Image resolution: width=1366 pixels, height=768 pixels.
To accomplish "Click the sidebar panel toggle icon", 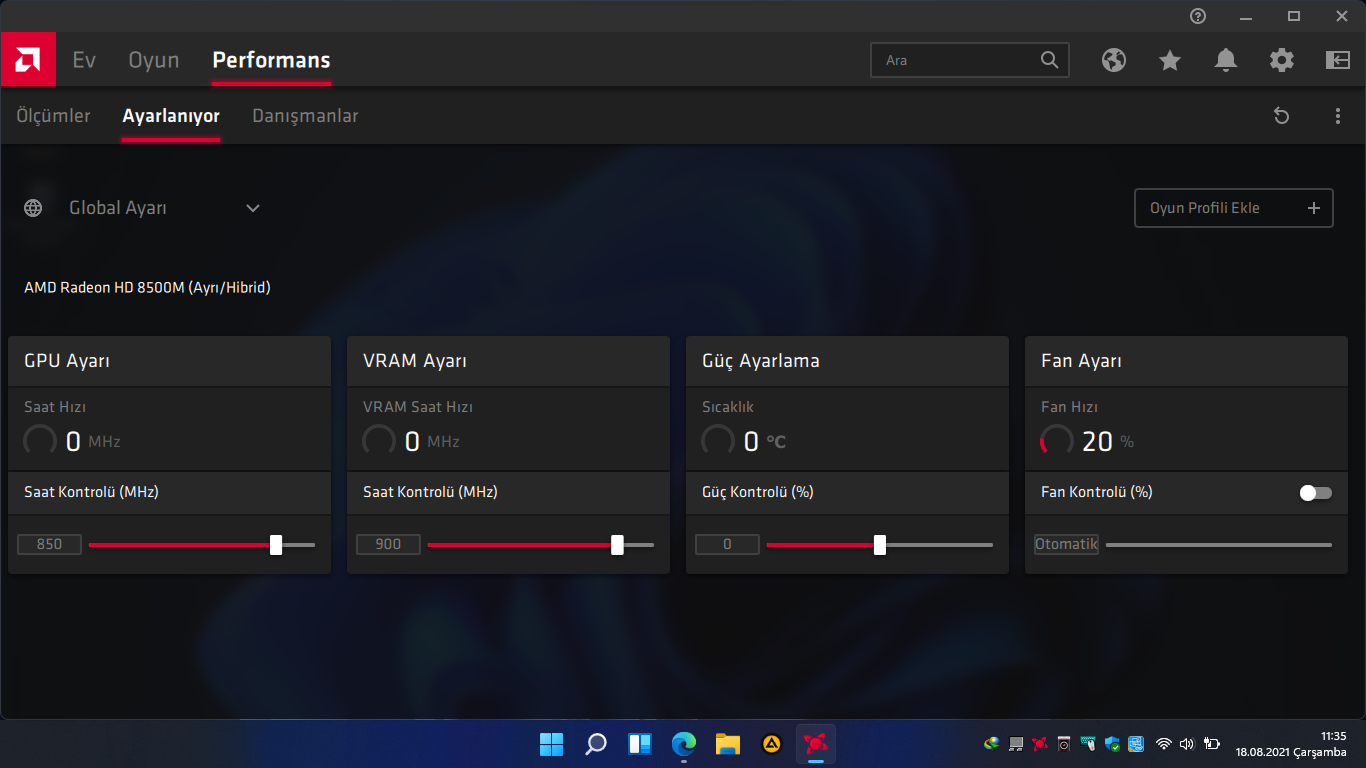I will pos(1338,60).
